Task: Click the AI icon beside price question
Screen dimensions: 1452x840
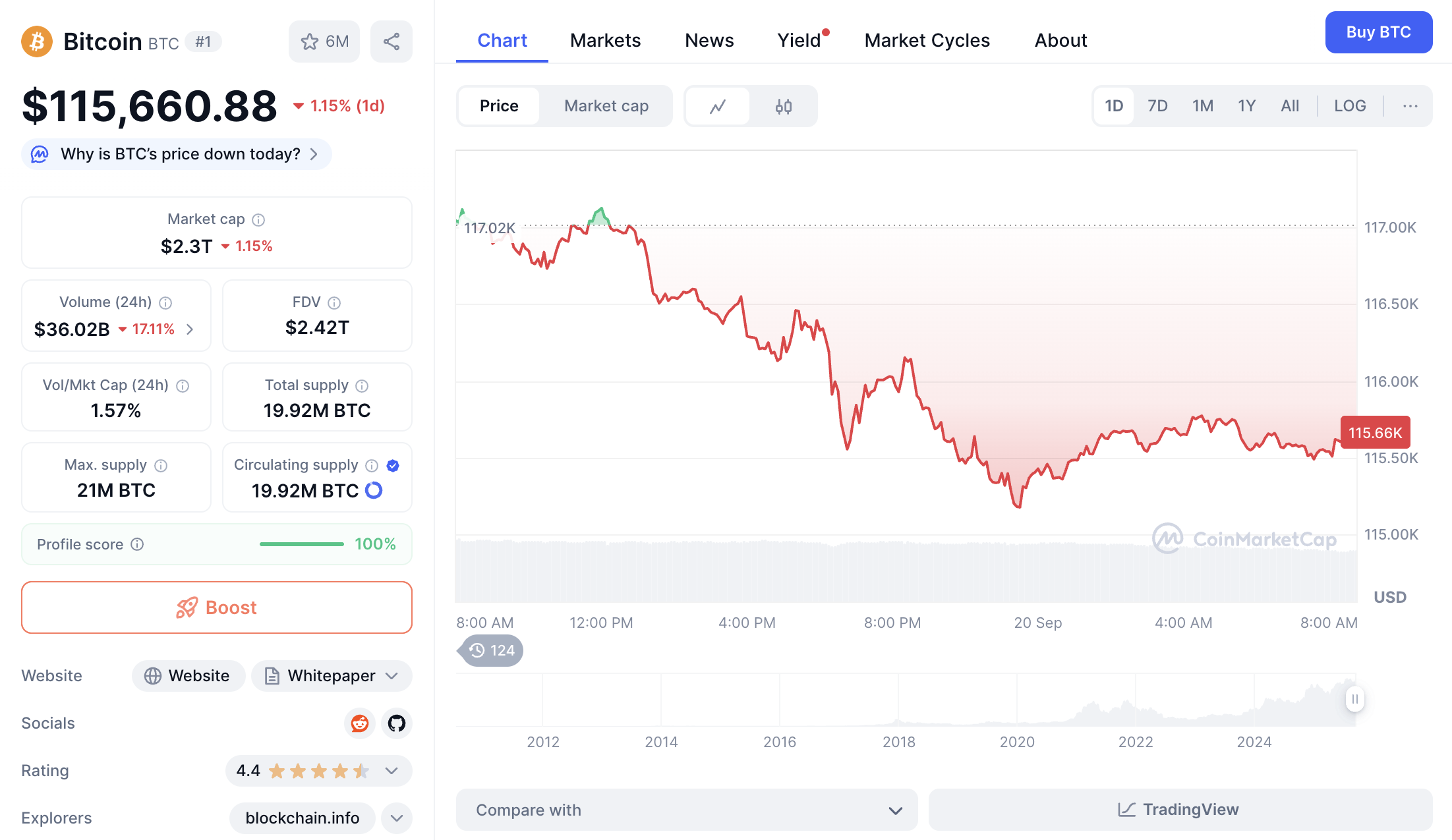Action: (x=40, y=154)
